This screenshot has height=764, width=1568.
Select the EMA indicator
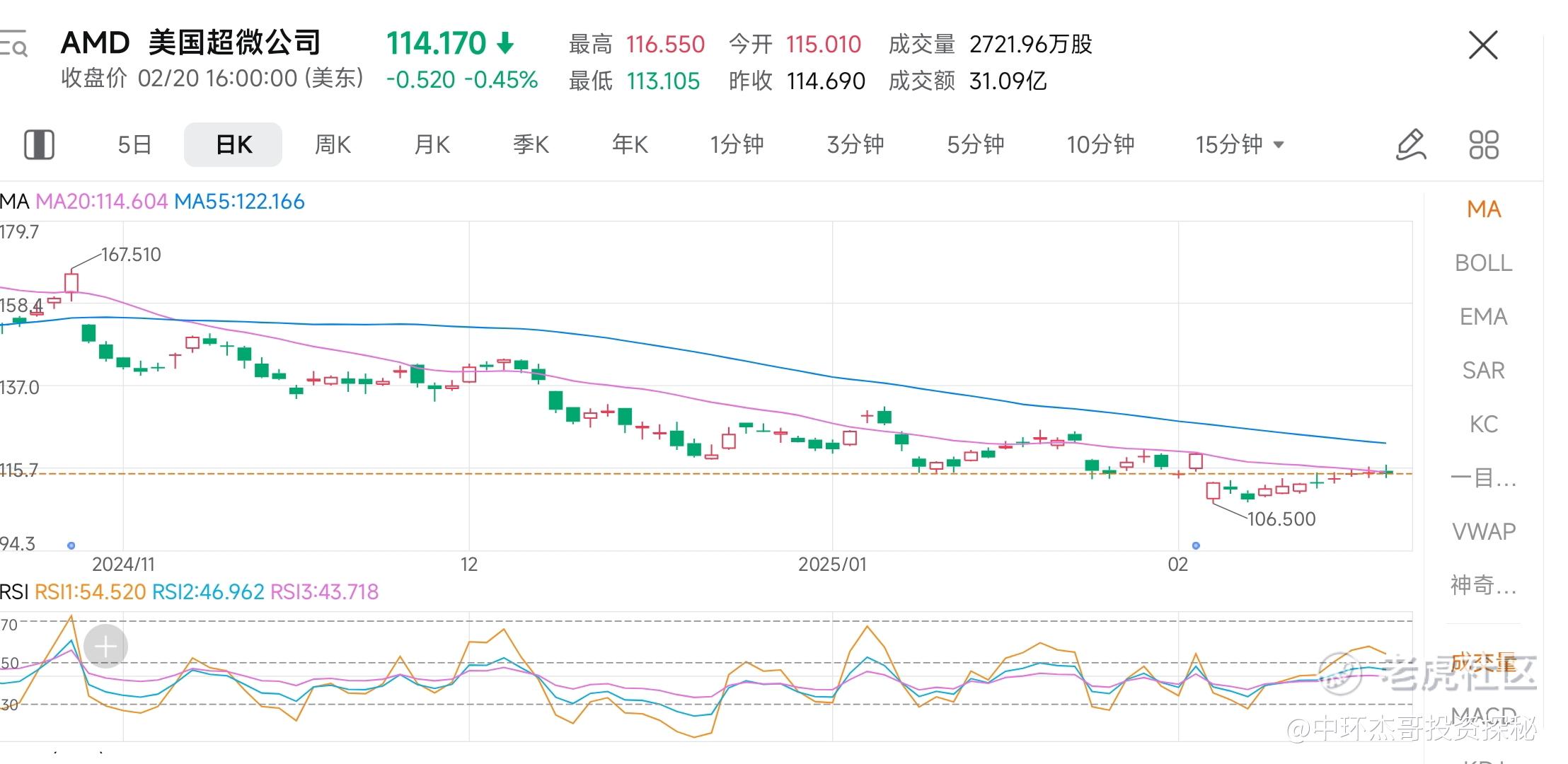[1484, 317]
